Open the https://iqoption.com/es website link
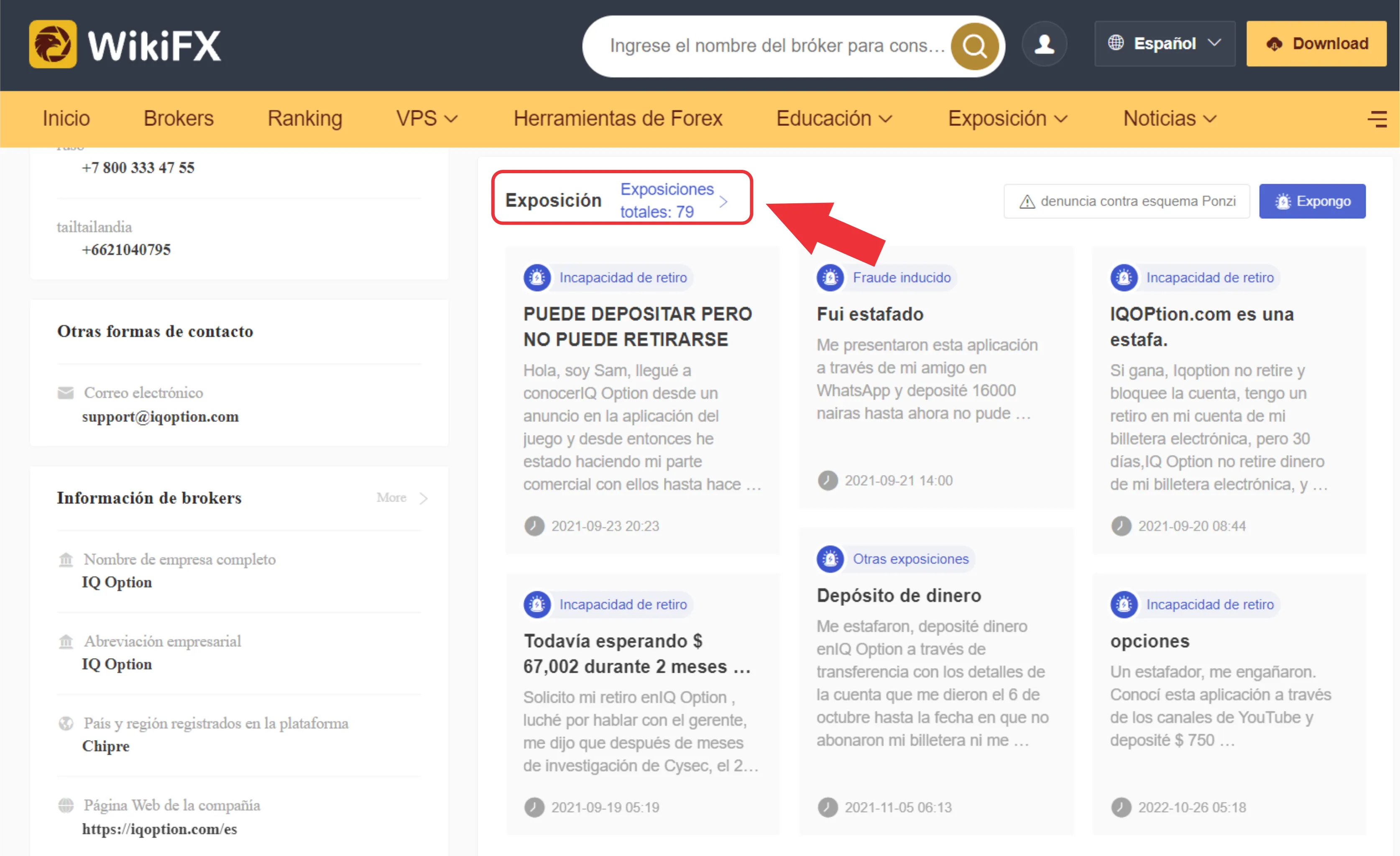1400x856 pixels. pos(160,829)
